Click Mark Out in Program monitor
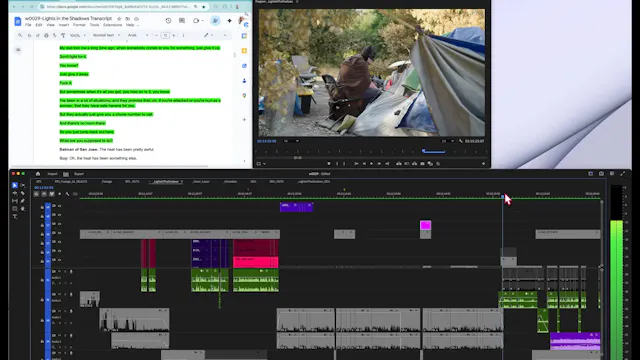This screenshot has width=640, height=360. coord(344,164)
